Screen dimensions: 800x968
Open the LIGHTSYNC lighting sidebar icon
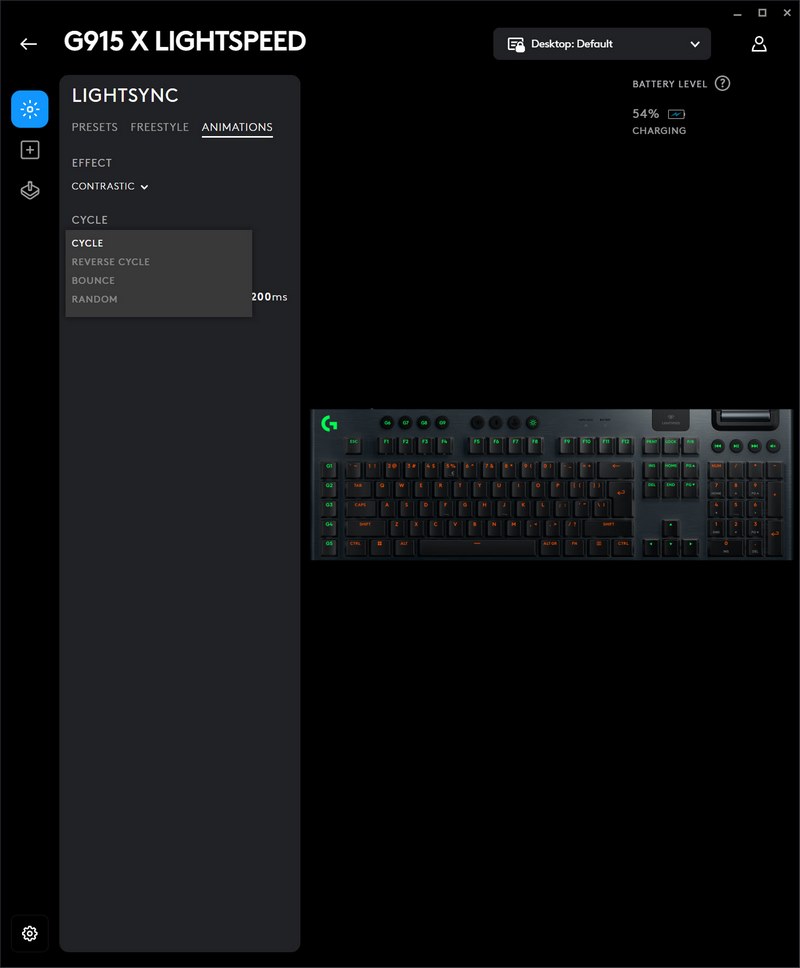(x=29, y=109)
